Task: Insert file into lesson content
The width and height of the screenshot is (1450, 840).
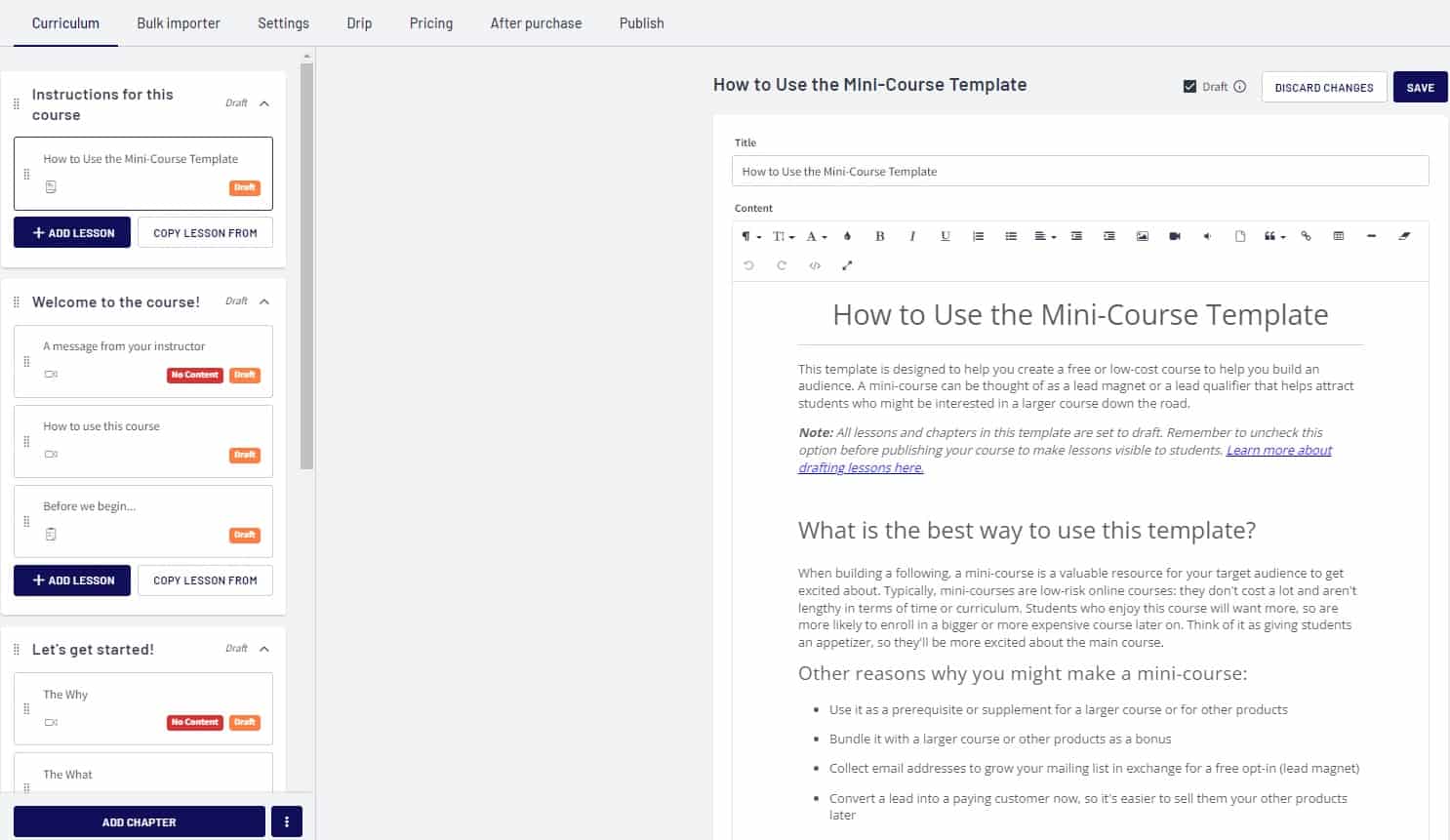Action: point(1240,236)
